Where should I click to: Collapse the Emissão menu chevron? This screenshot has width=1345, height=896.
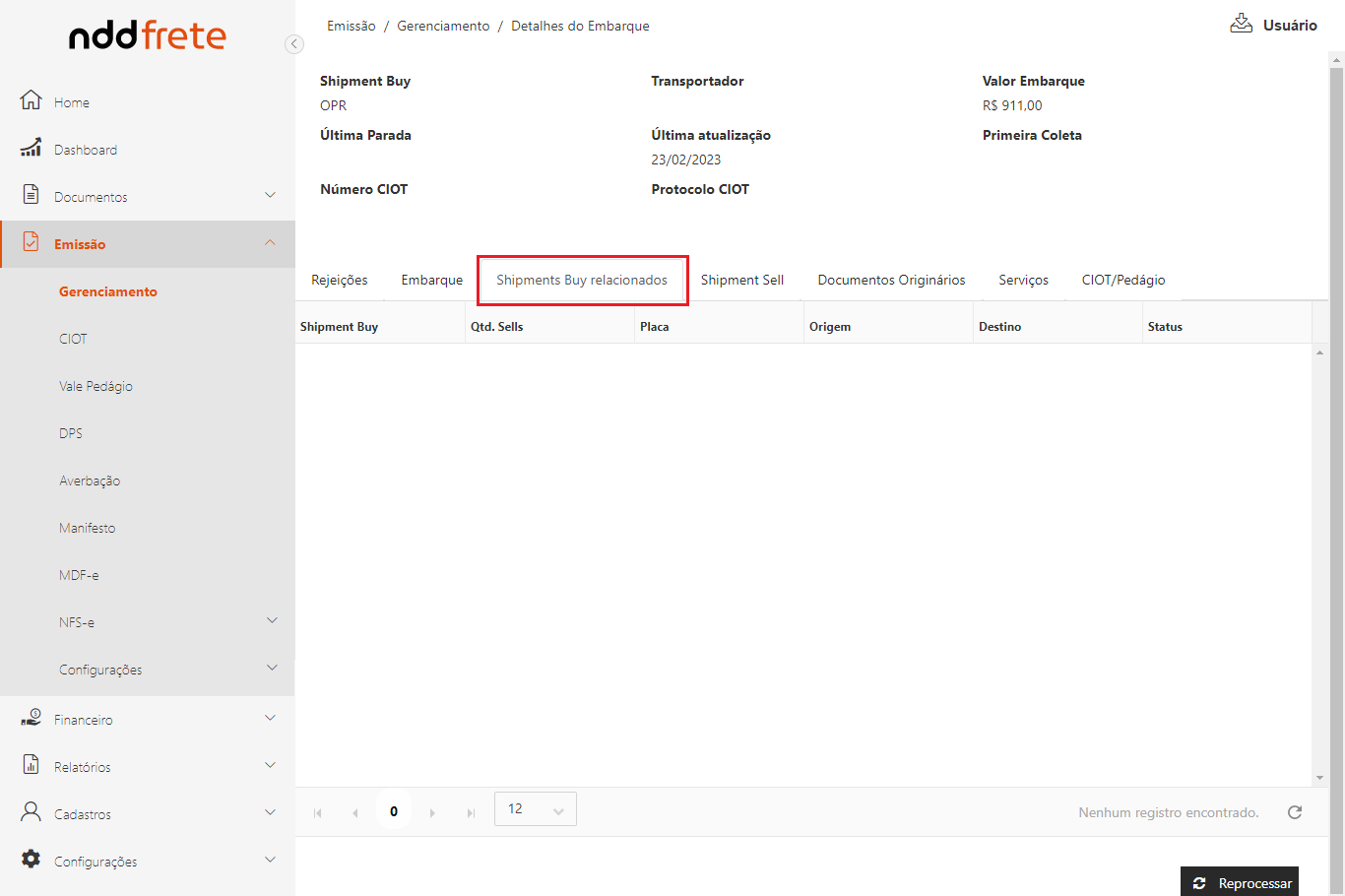(x=271, y=243)
